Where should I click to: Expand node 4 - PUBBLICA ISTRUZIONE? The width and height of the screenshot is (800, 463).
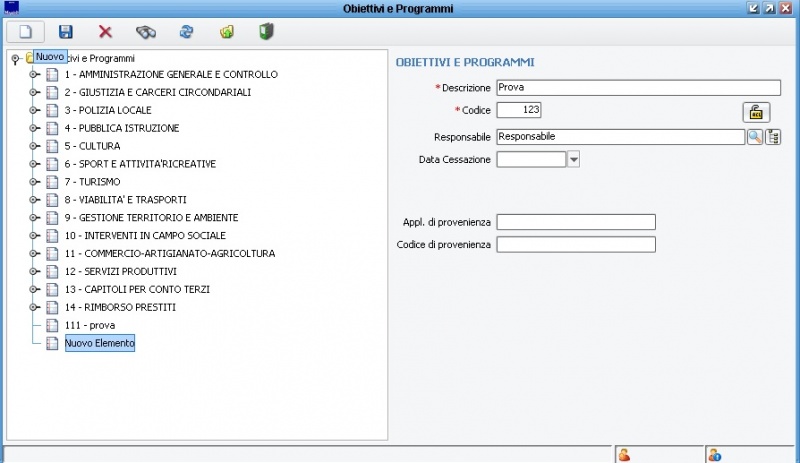pyautogui.click(x=34, y=128)
